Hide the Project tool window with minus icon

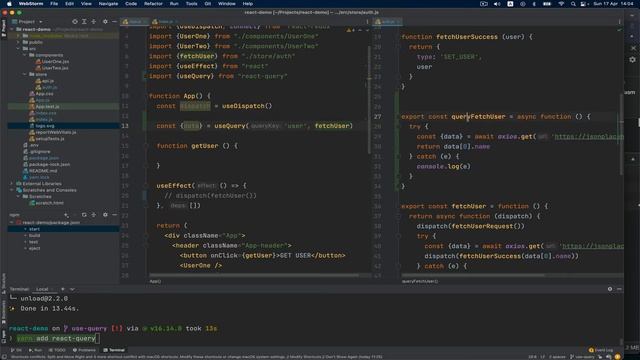coord(114,21)
